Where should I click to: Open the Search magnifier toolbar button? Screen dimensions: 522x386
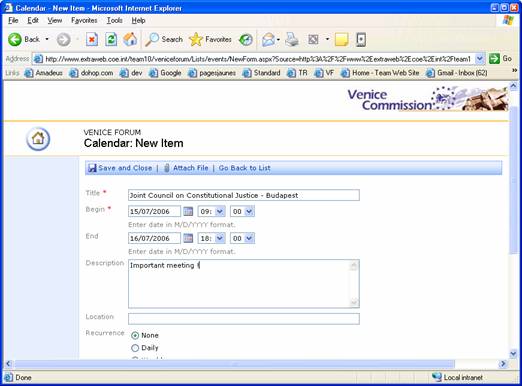click(x=164, y=39)
